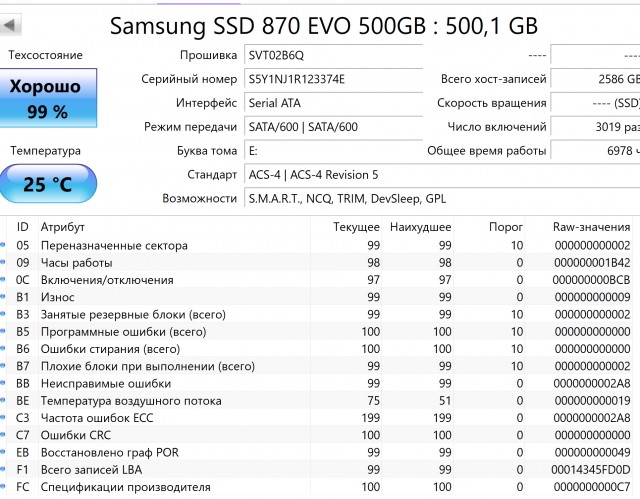The width and height of the screenshot is (640, 499).
Task: Click the status dot for attribute BE
Action: (3, 401)
